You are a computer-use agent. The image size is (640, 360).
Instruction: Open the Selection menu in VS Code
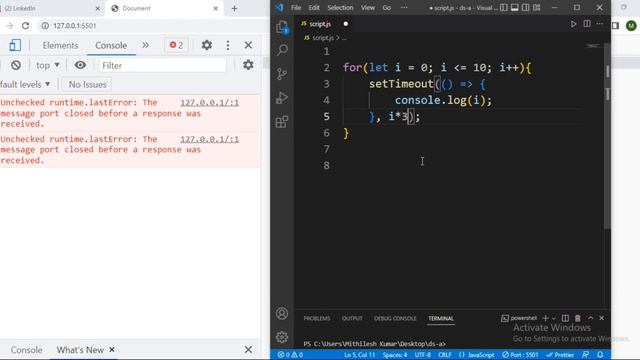coord(340,8)
